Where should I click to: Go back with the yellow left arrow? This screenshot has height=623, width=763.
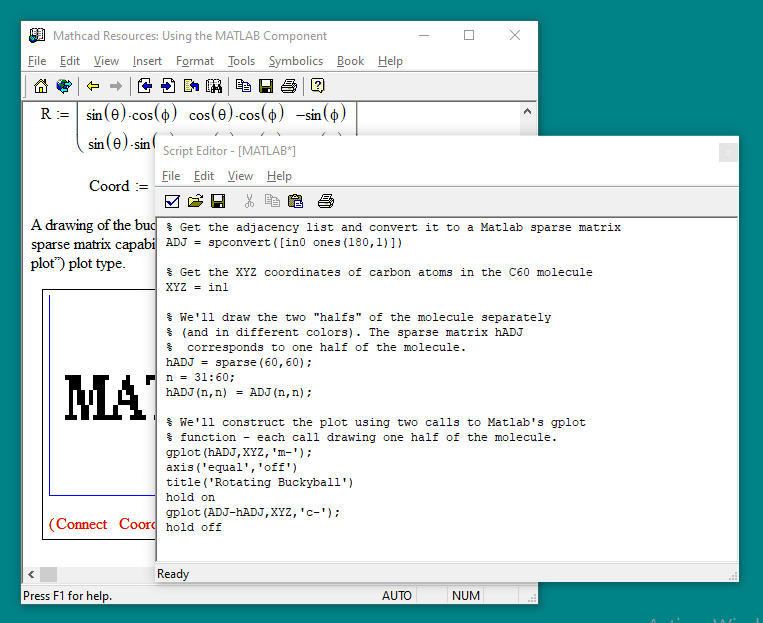93,86
